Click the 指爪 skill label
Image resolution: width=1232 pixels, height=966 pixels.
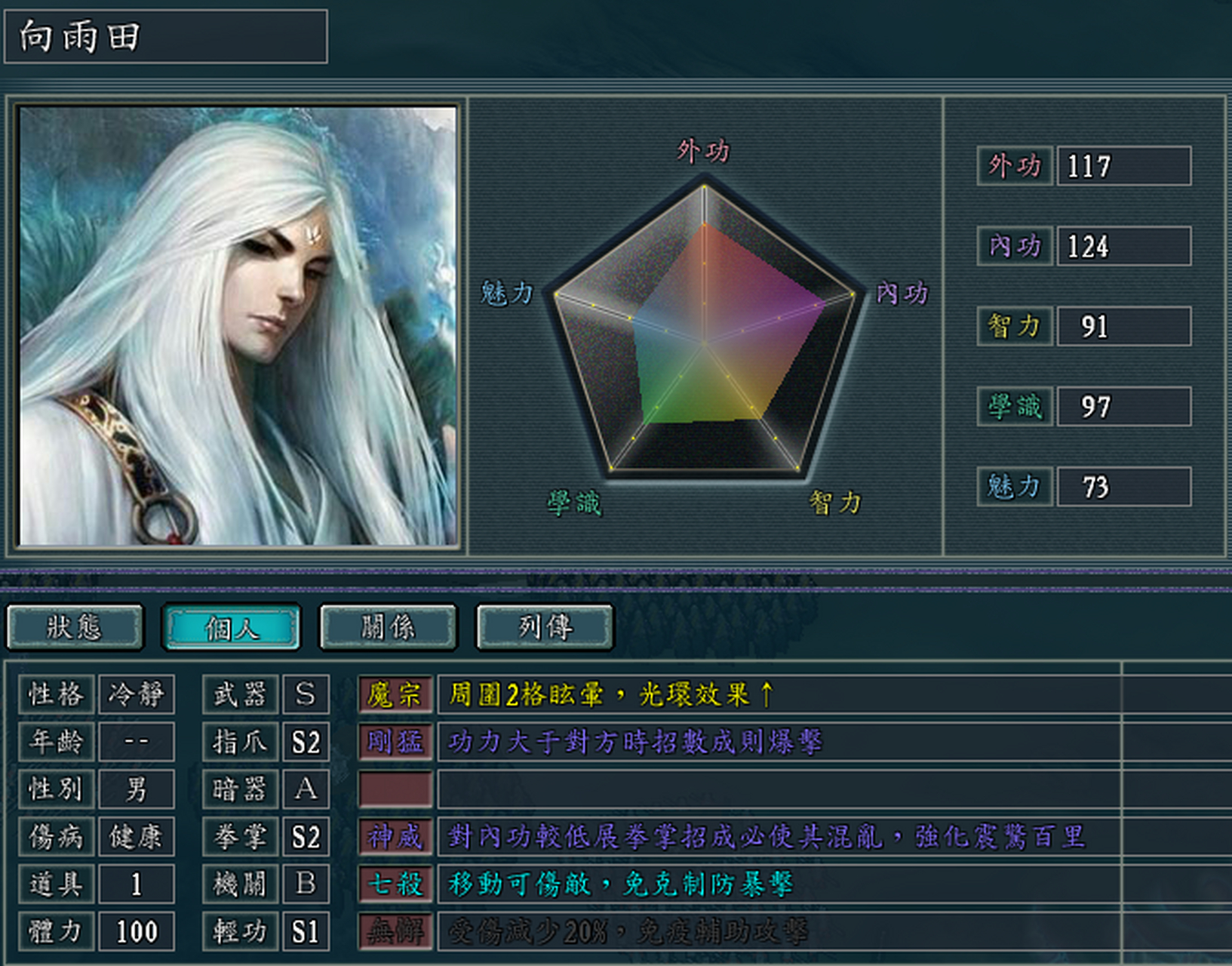tap(241, 742)
